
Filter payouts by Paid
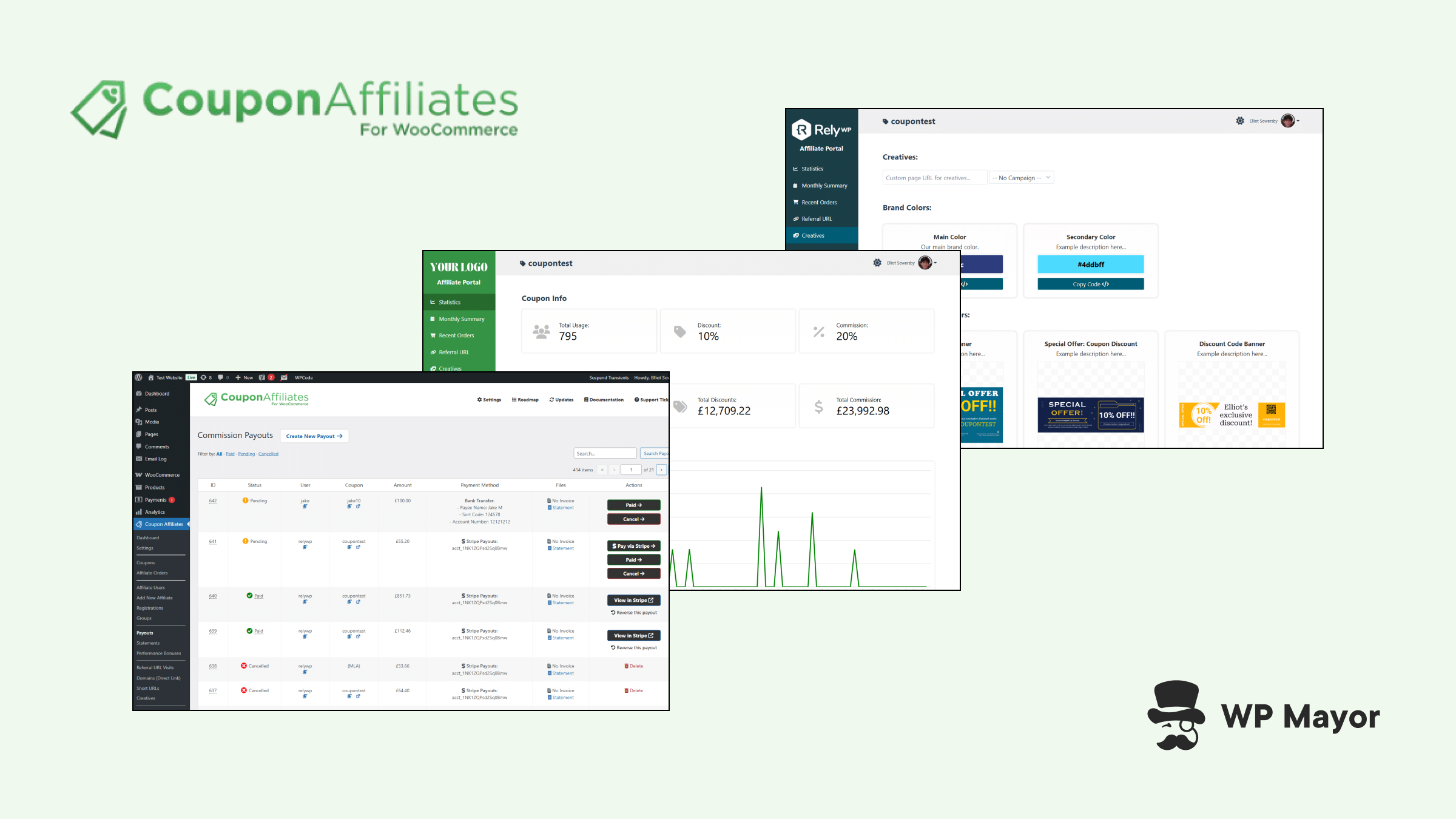(230, 454)
